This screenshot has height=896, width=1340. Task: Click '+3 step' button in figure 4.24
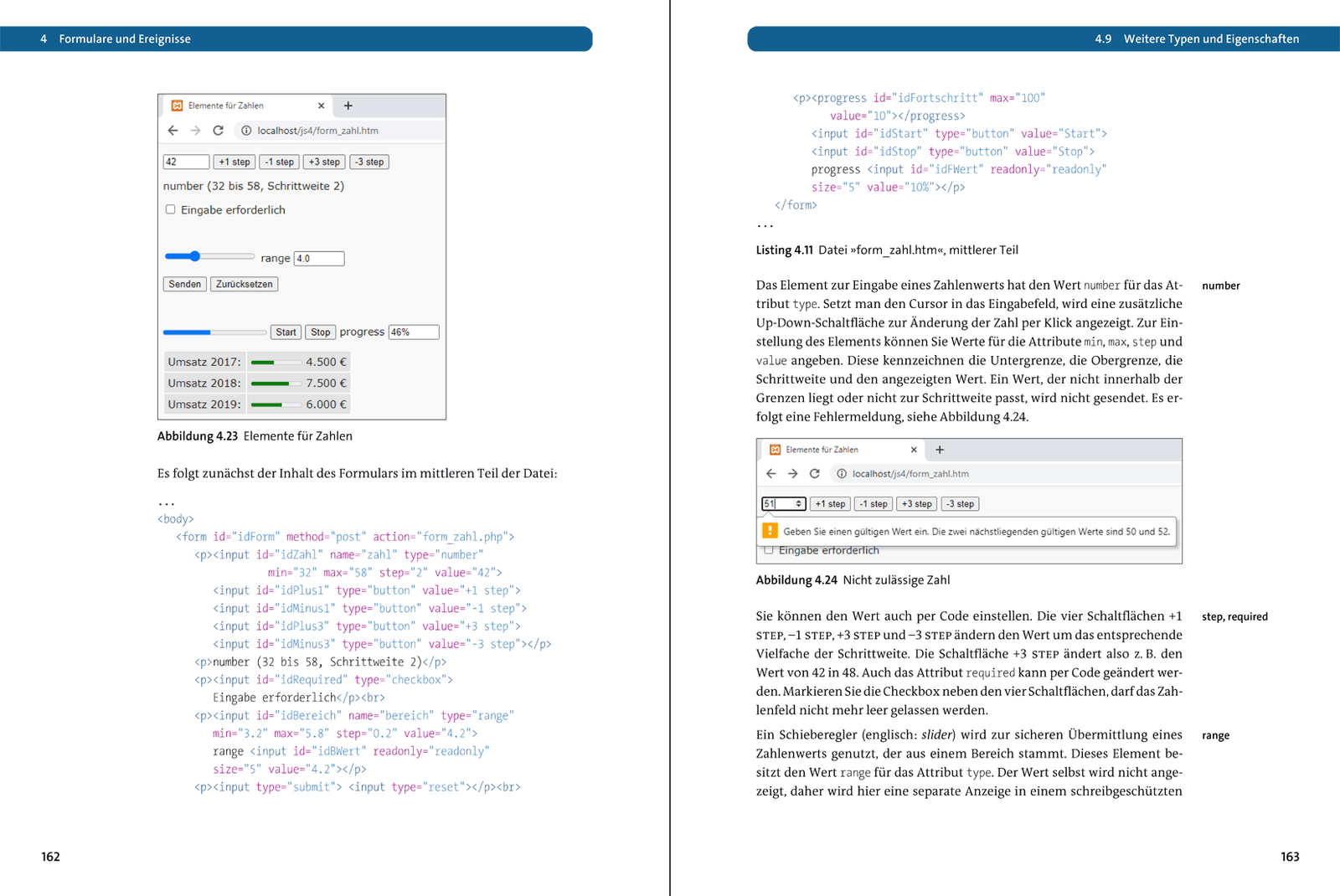(x=916, y=504)
